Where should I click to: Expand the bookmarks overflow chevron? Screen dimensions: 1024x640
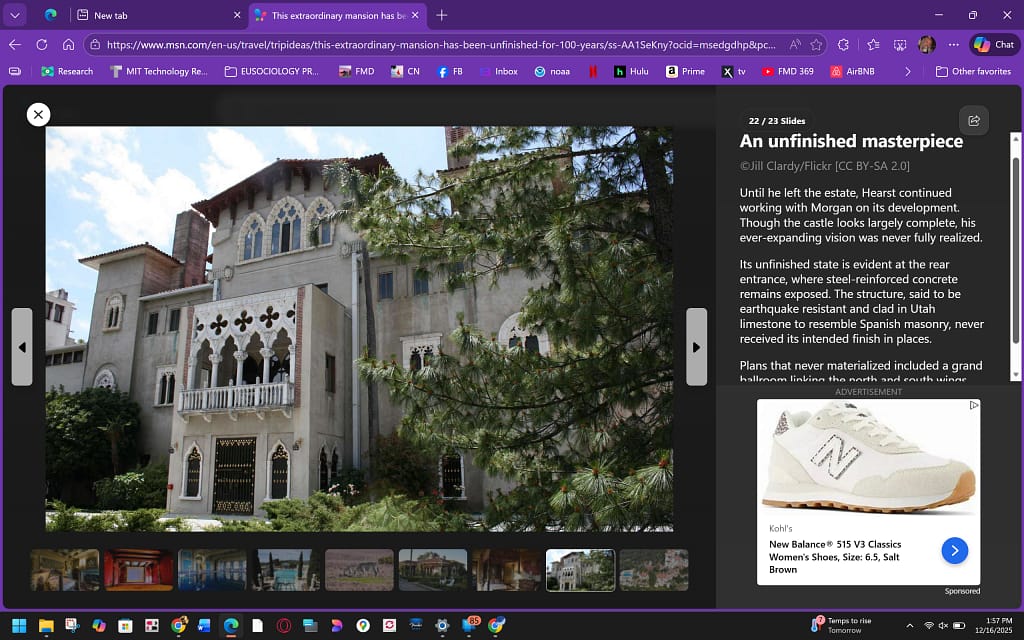908,71
